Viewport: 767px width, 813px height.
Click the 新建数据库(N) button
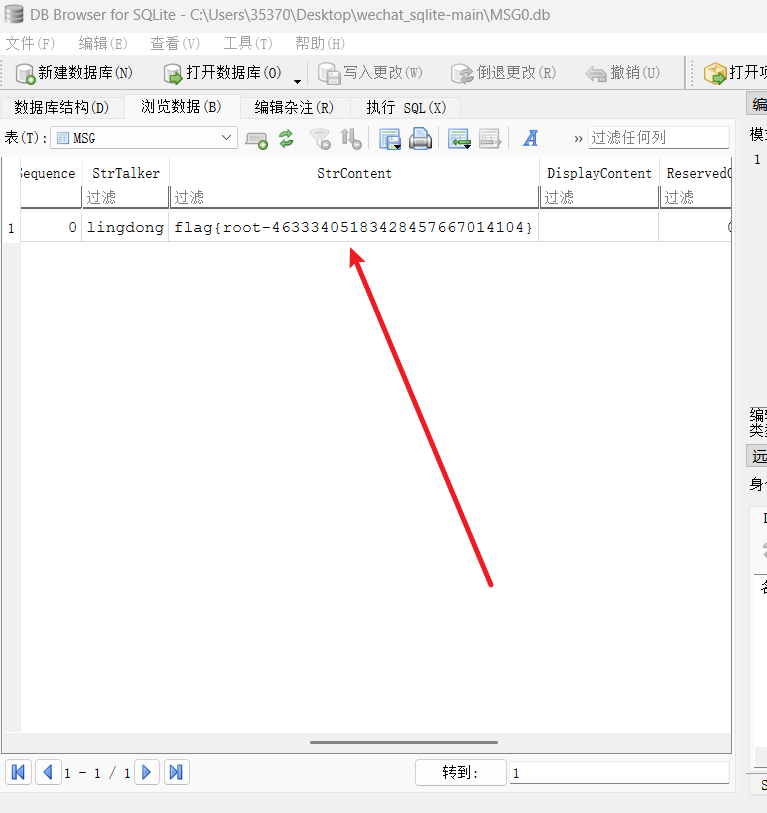coord(75,73)
